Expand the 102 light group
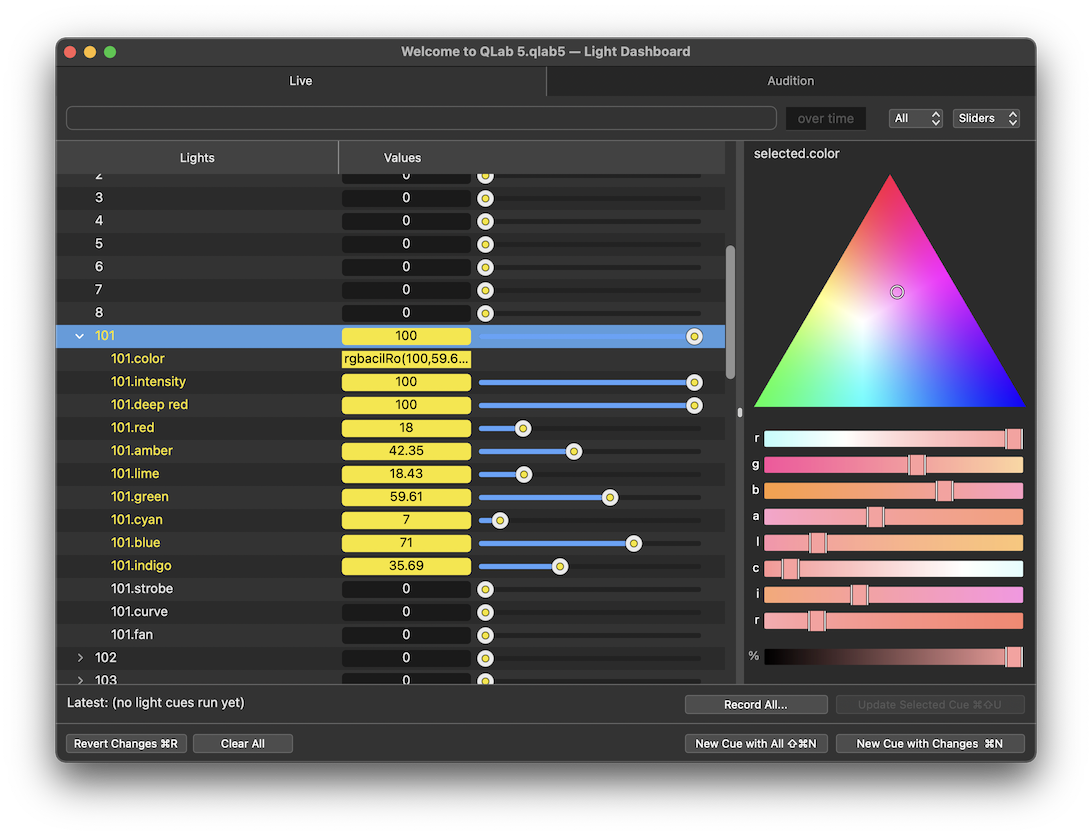 pos(80,658)
